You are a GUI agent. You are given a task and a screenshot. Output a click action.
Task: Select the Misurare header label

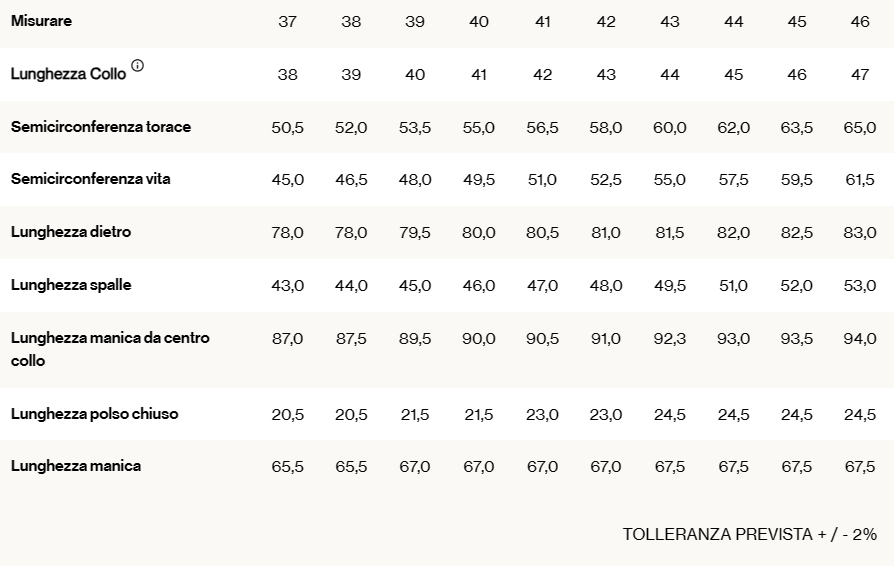coord(41,21)
